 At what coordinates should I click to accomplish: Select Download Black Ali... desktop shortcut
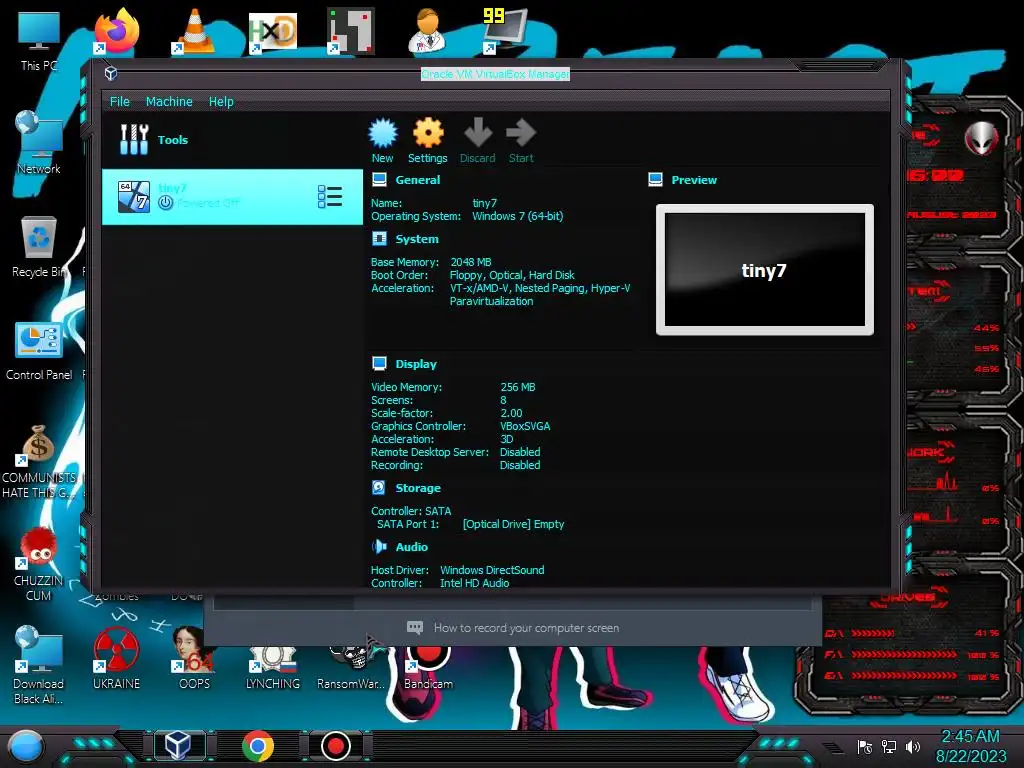(x=39, y=665)
